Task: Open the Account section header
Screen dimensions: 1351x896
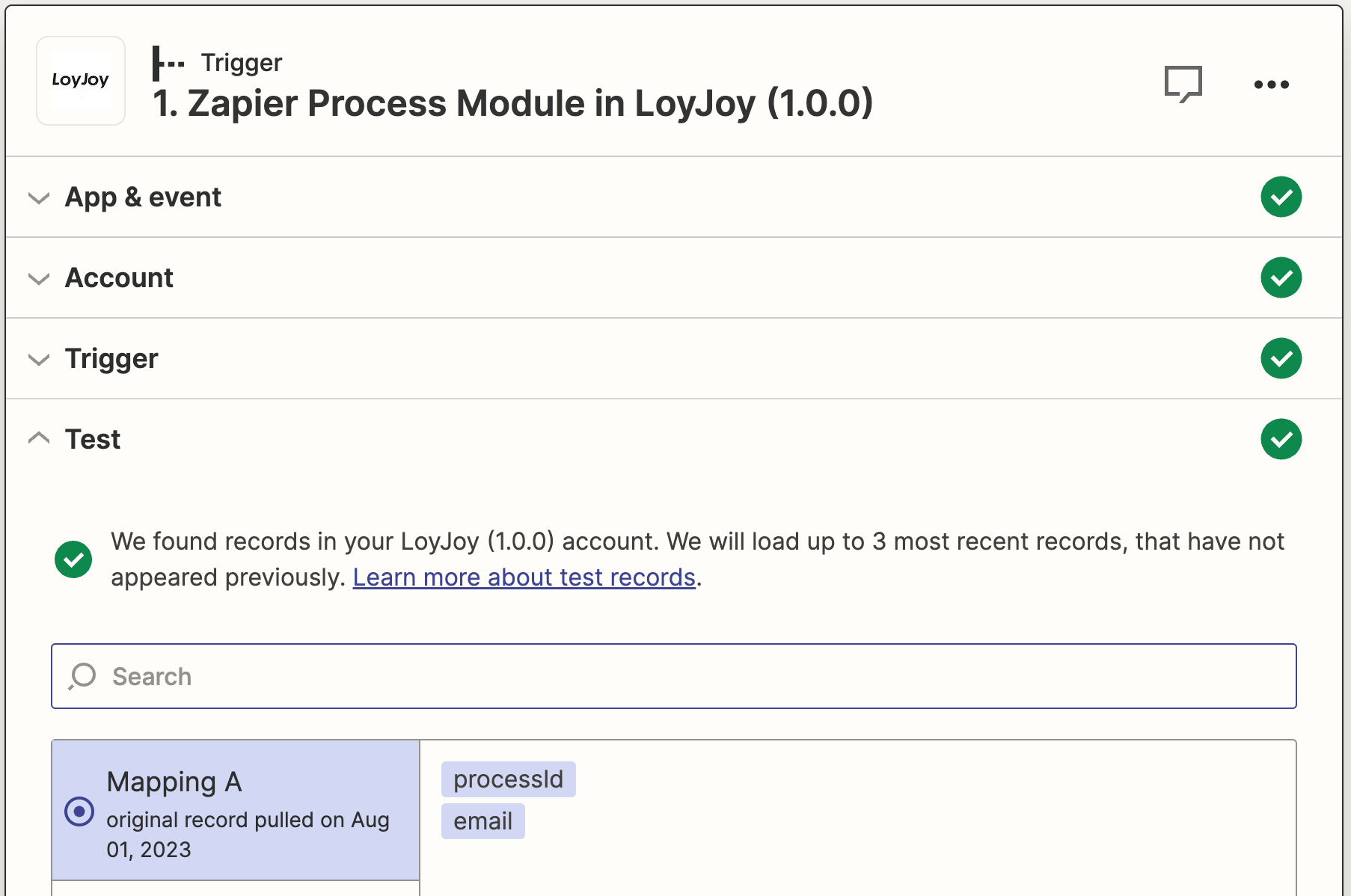Action: point(120,278)
